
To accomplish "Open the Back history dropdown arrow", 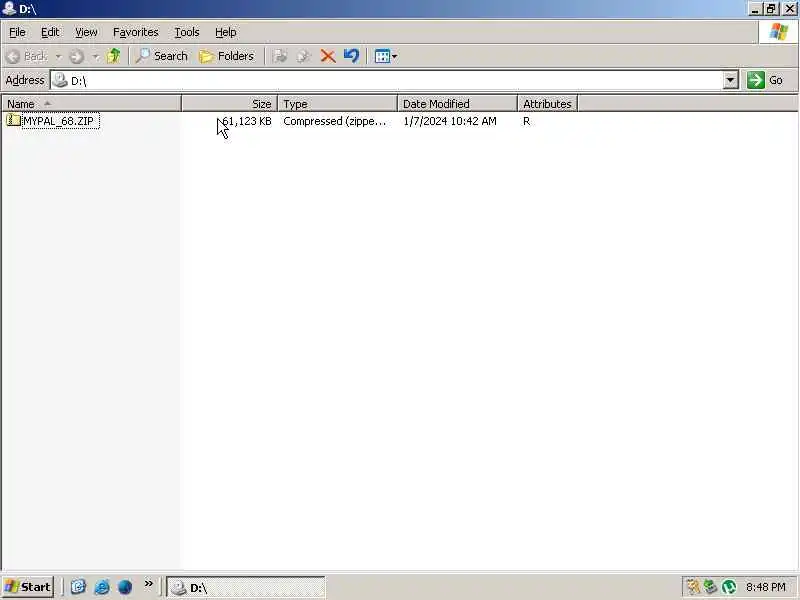I will click(x=58, y=56).
